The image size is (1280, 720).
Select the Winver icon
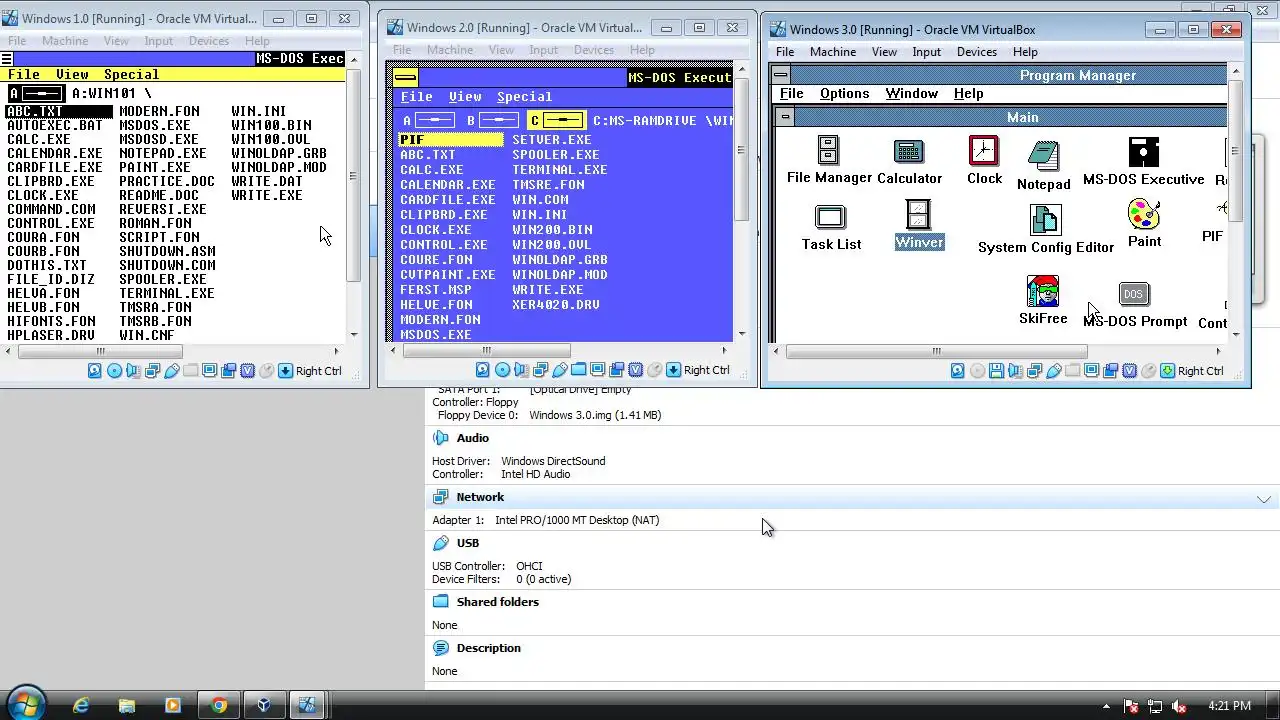[x=919, y=224]
